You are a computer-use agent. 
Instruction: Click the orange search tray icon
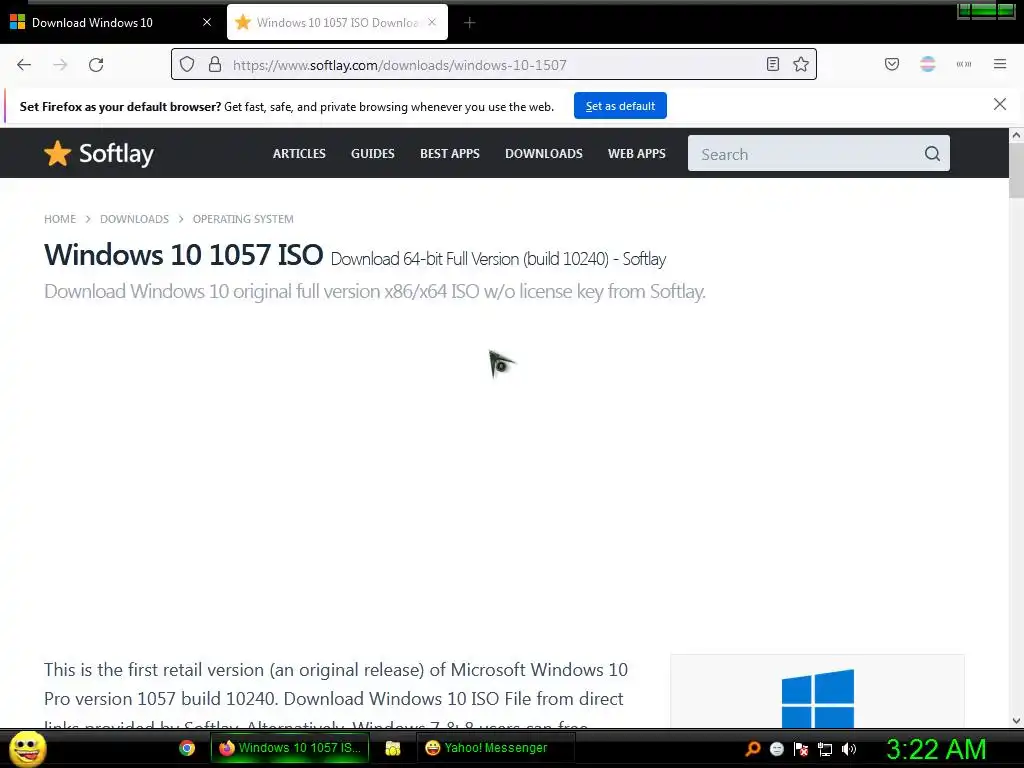pos(752,749)
